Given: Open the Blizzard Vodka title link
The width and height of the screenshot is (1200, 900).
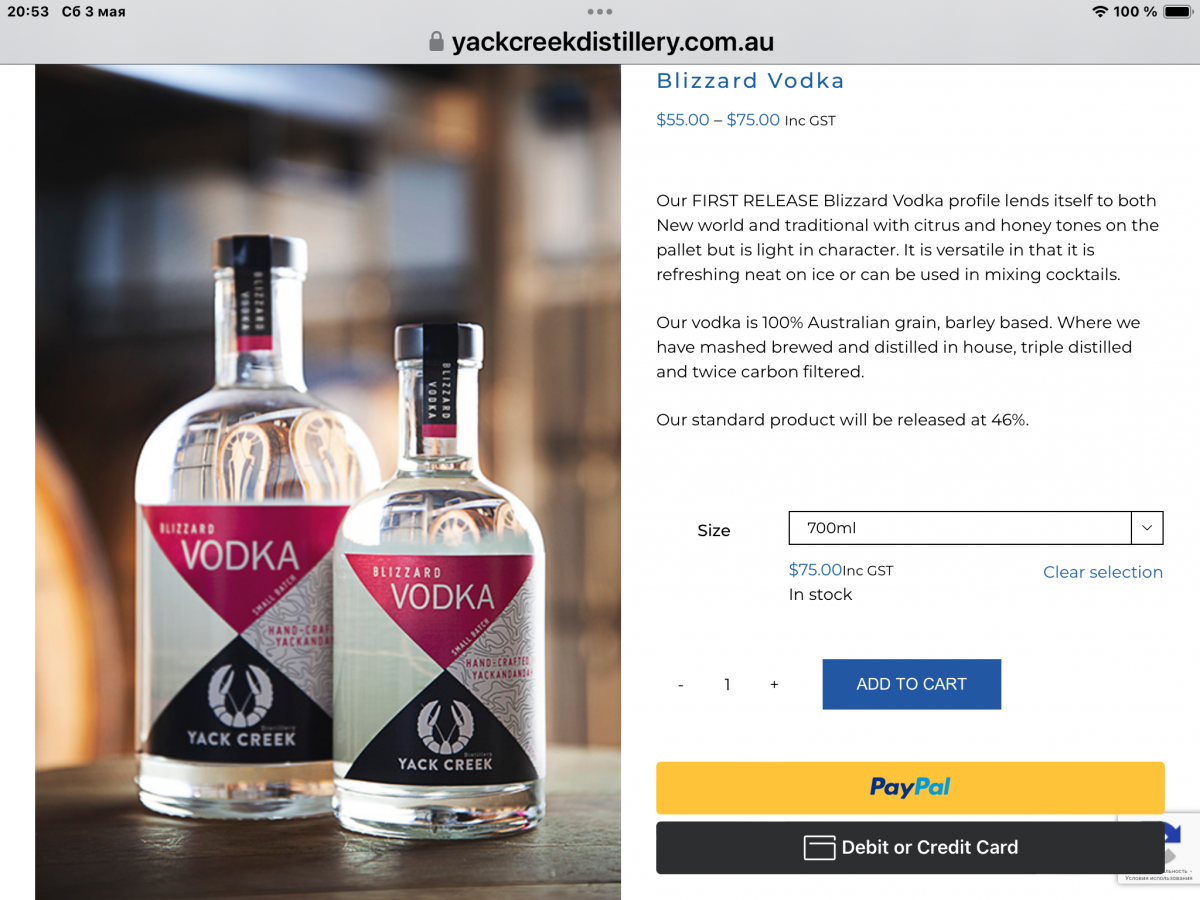Looking at the screenshot, I should coord(750,81).
